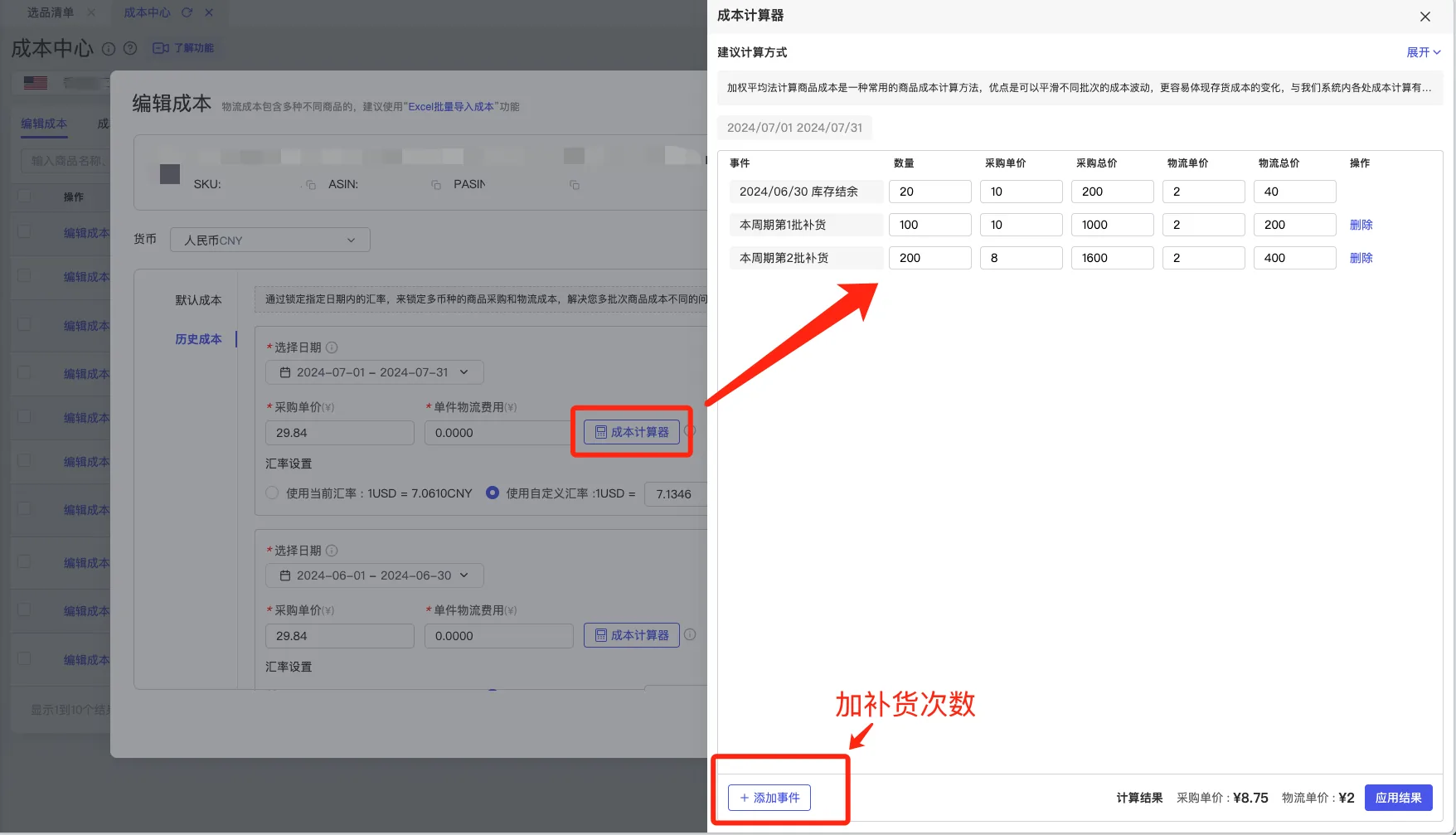Copy the SKU value icon

(x=311, y=185)
